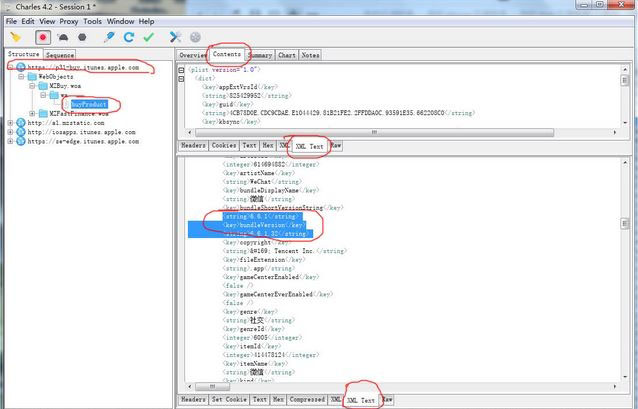Click the response pane vertical scrollbar thumb
Image resolution: width=638 pixels, height=409 pixels.
click(625, 224)
